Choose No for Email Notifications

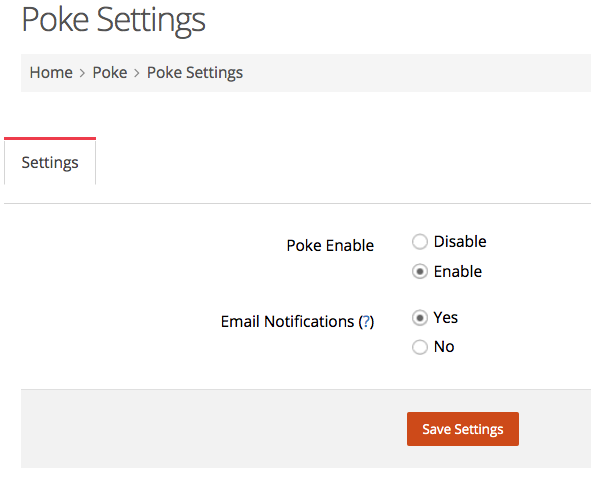420,347
